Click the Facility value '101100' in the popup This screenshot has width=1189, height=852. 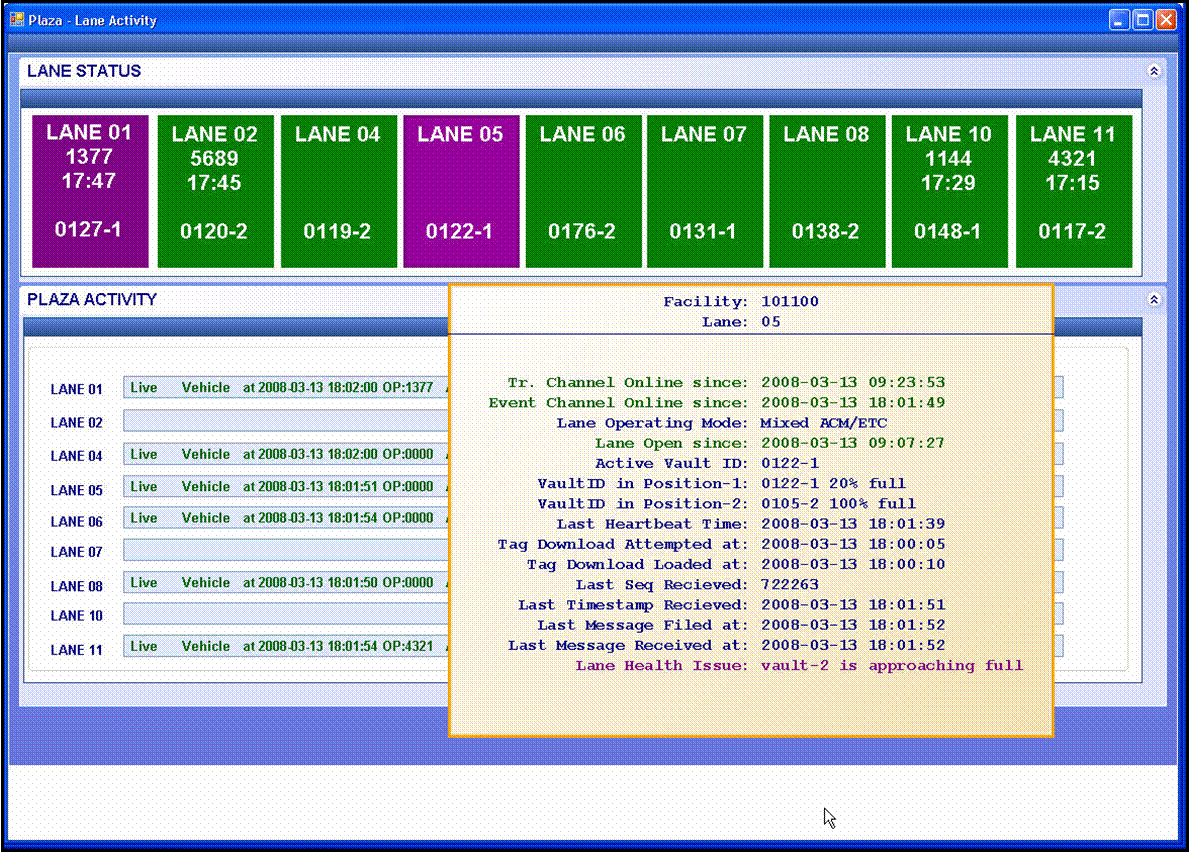(x=789, y=302)
